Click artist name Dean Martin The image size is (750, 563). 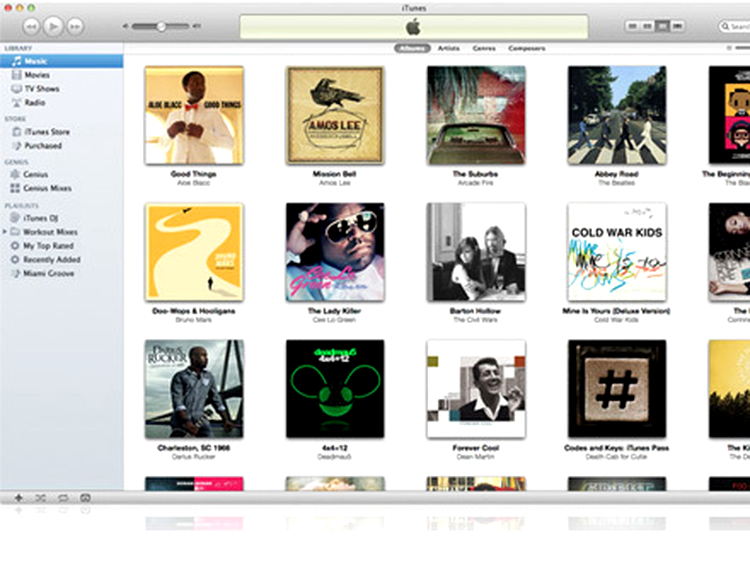point(475,457)
